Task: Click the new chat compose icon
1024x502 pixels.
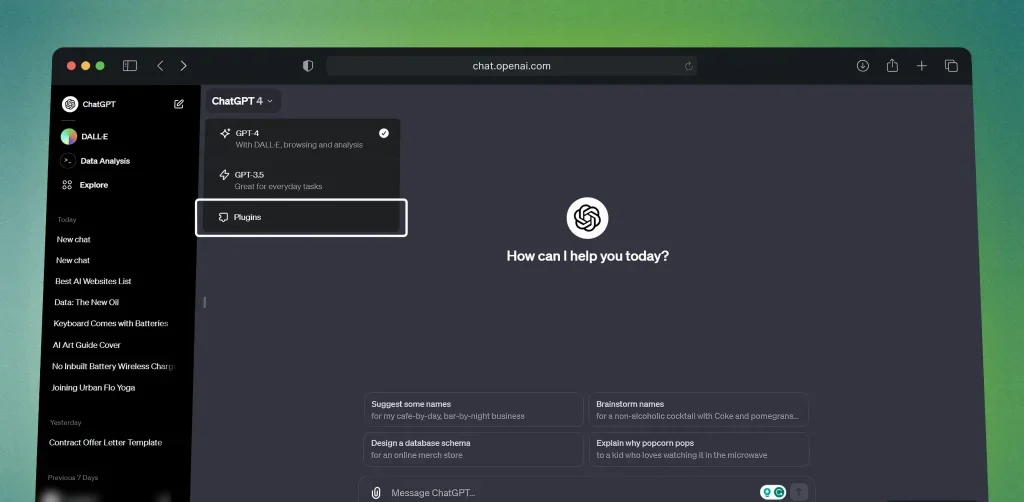Action: [x=179, y=104]
